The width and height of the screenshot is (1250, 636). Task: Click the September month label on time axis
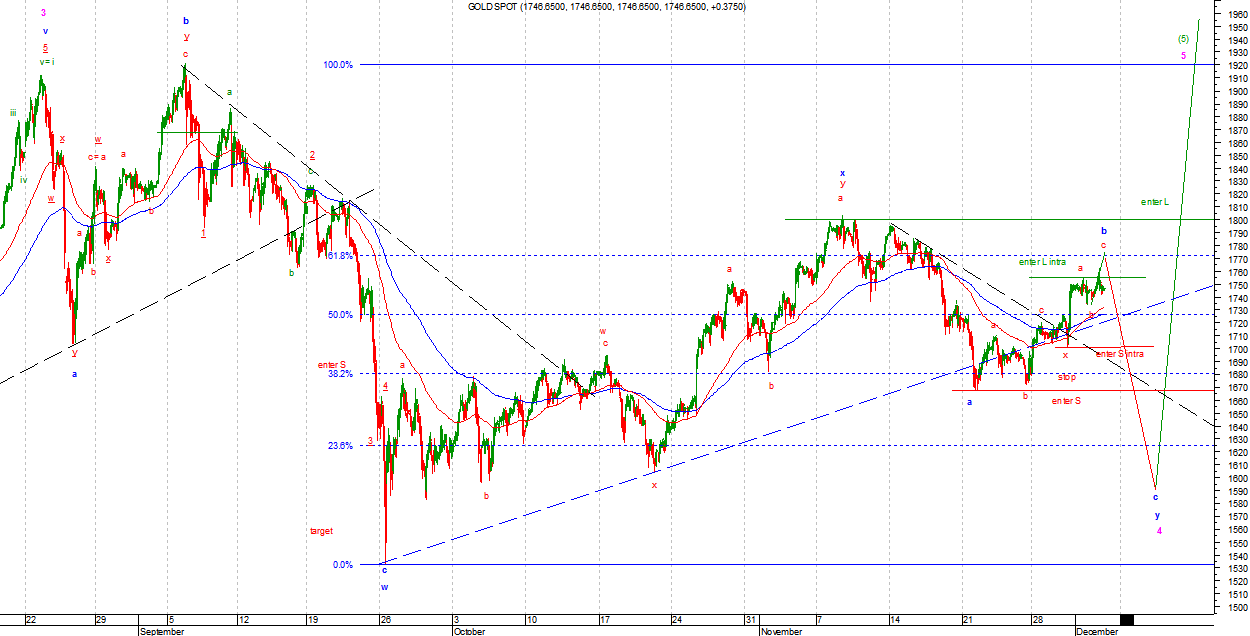pyautogui.click(x=162, y=632)
